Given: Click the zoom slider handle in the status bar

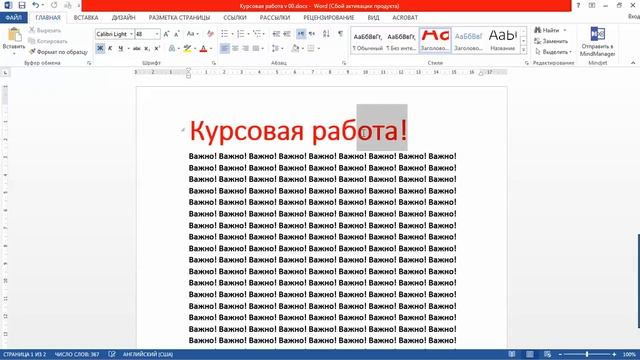Looking at the screenshot, I should point(587,354).
